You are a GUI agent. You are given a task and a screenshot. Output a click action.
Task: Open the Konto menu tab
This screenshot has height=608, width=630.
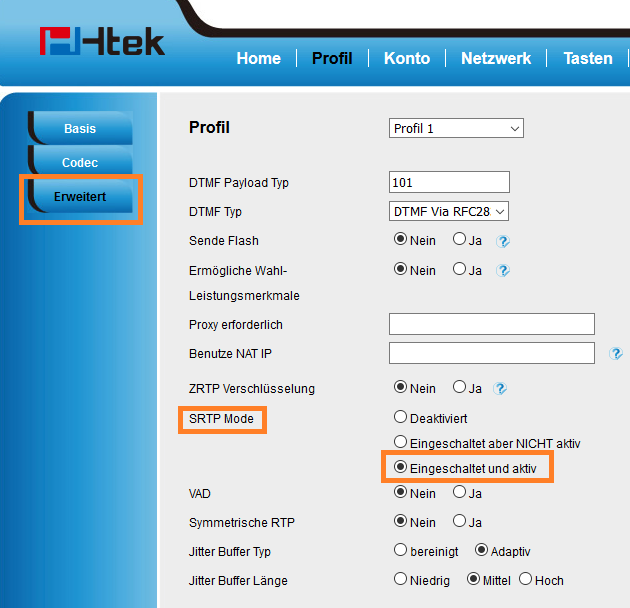point(407,58)
